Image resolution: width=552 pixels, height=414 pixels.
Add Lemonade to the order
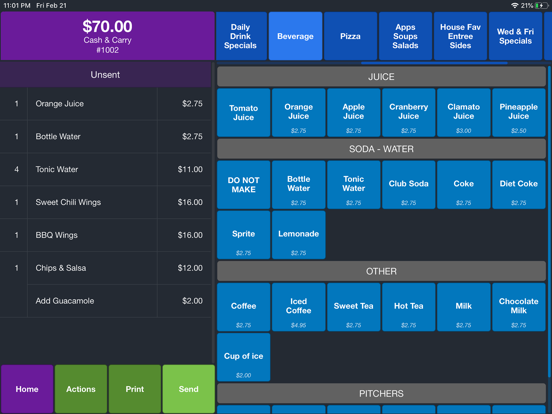tap(299, 235)
